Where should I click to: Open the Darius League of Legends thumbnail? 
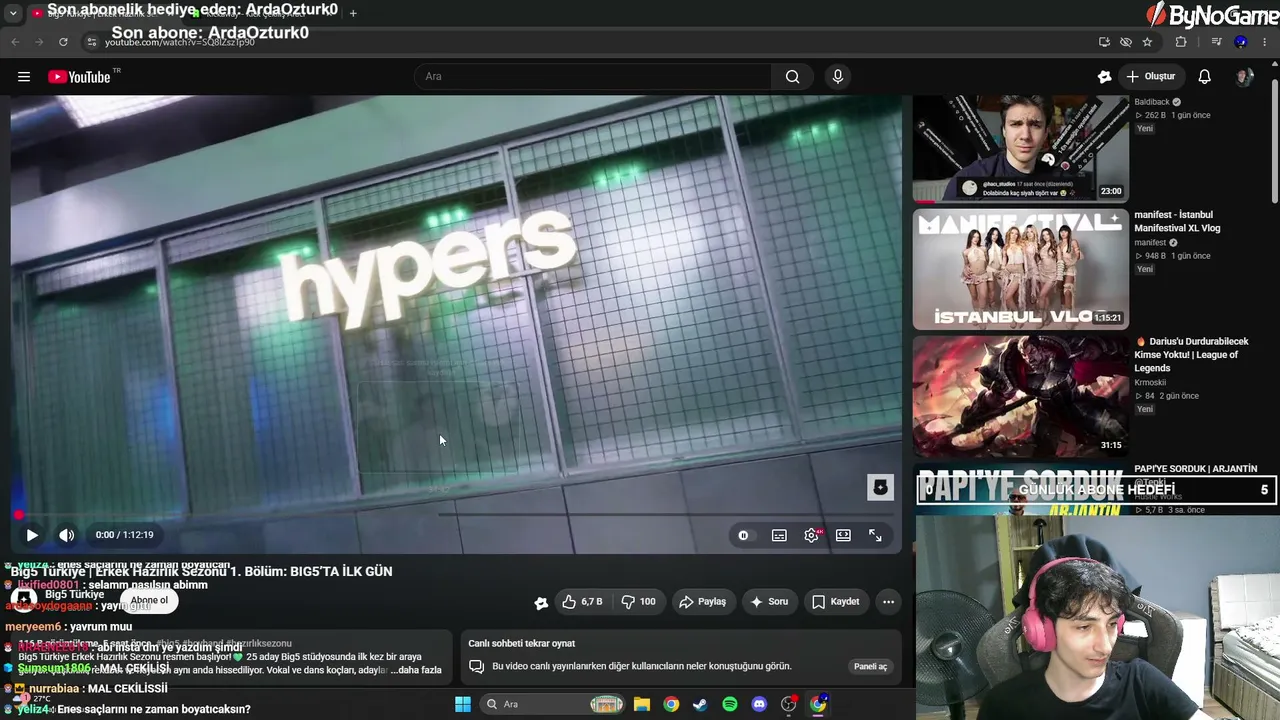(x=1020, y=396)
